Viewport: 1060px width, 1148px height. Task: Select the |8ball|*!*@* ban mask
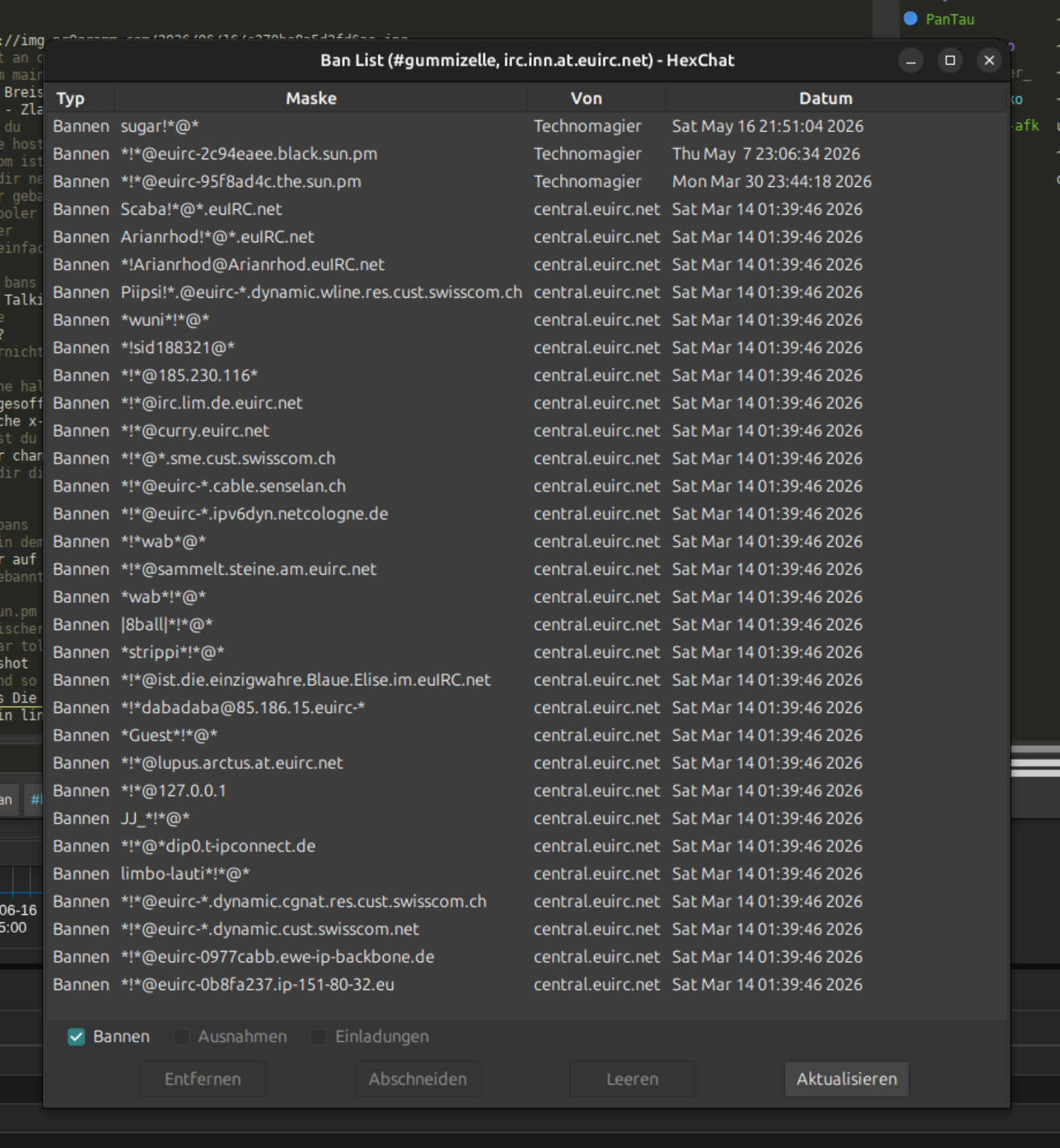point(166,624)
